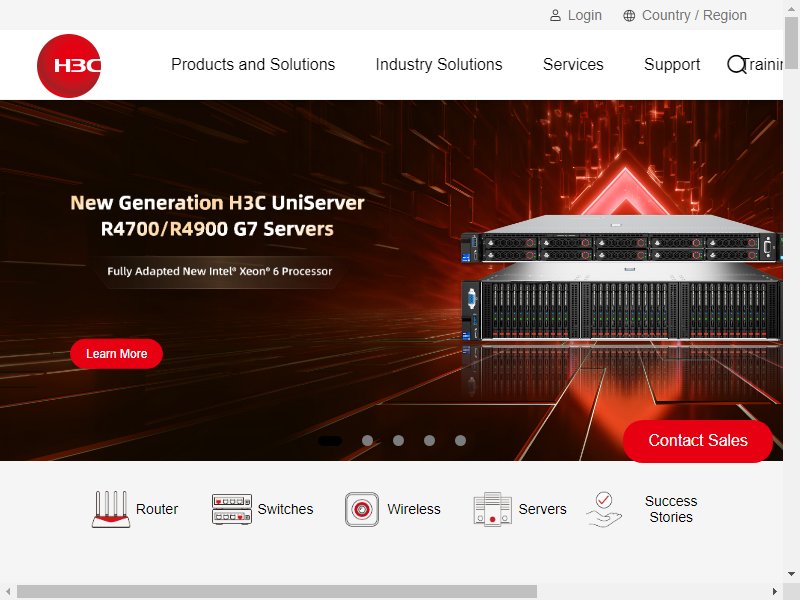The image size is (800, 600).
Task: Open the Country / Region selector
Action: [694, 15]
